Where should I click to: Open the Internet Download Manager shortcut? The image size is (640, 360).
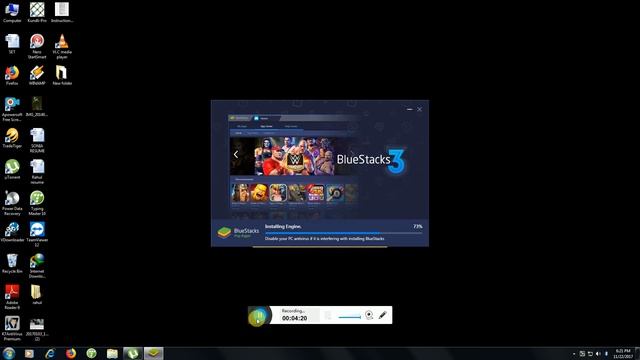(37, 266)
